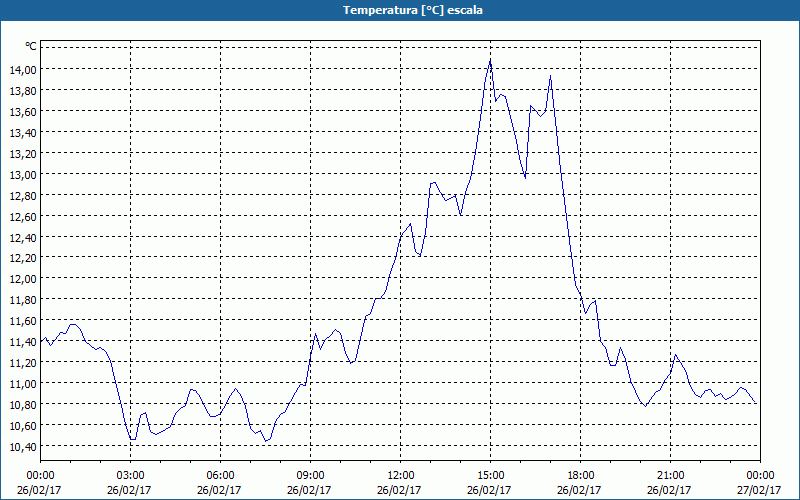Select the '03:00' time label

coord(130,476)
